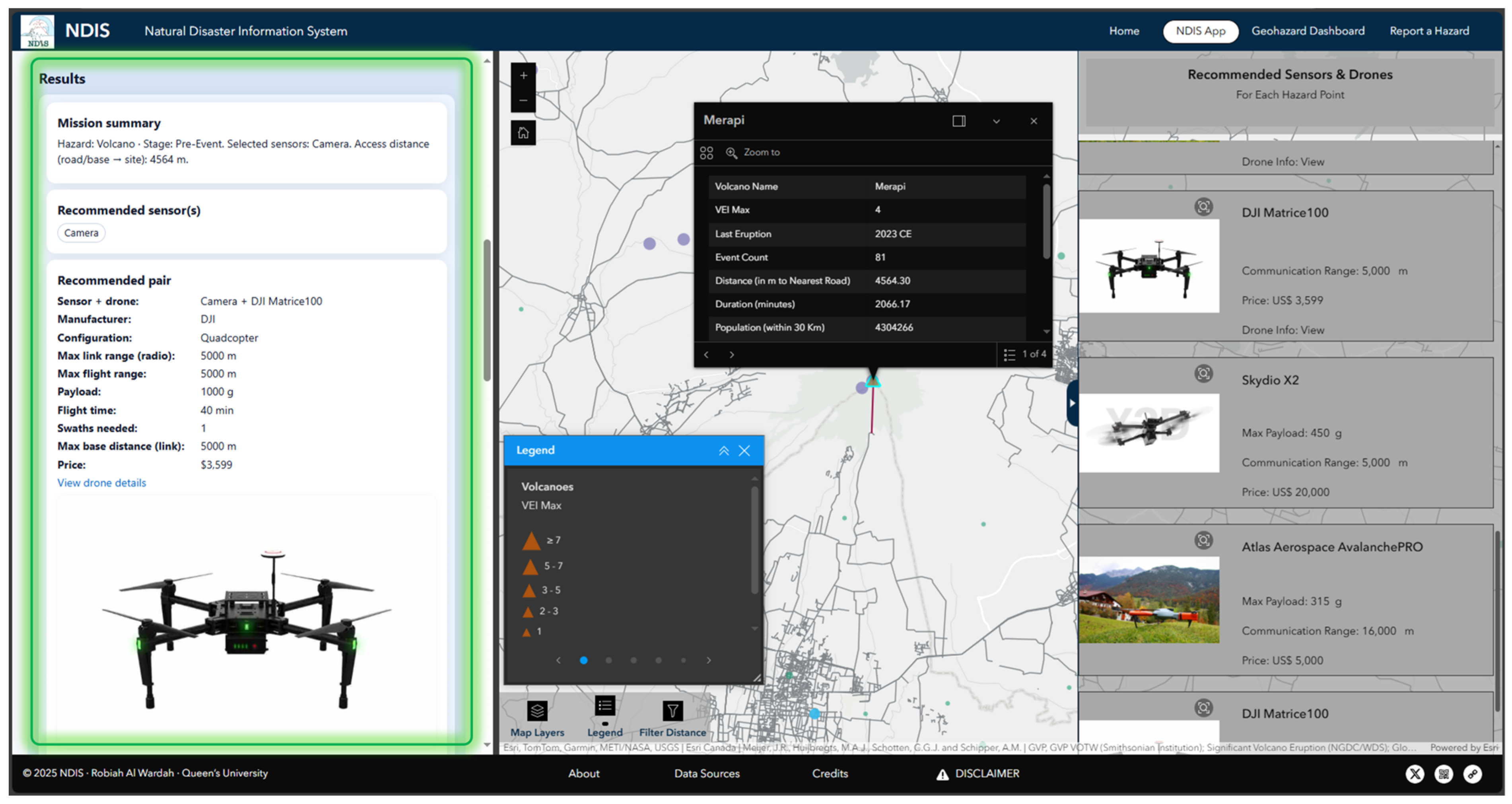Go to Report a Hazard page
Viewport: 1512px width, 804px height.
click(1428, 31)
